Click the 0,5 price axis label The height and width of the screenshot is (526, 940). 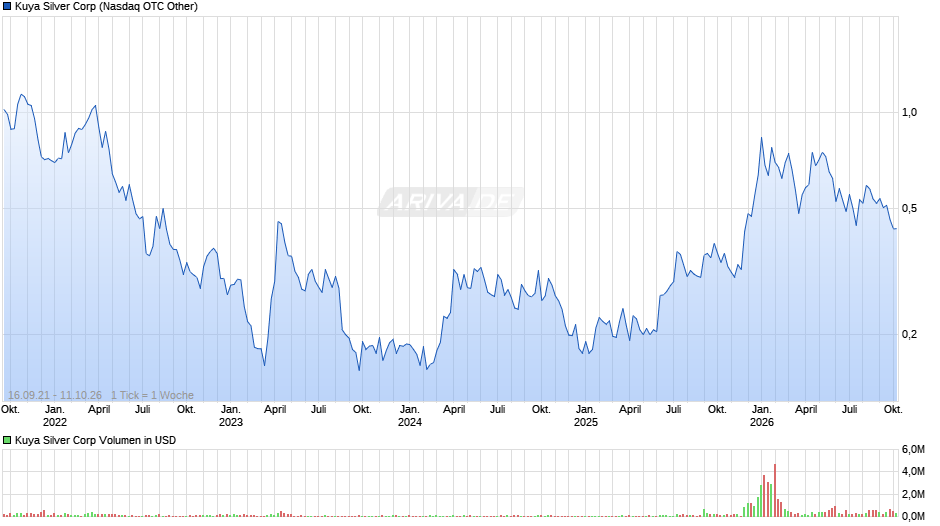click(x=909, y=209)
